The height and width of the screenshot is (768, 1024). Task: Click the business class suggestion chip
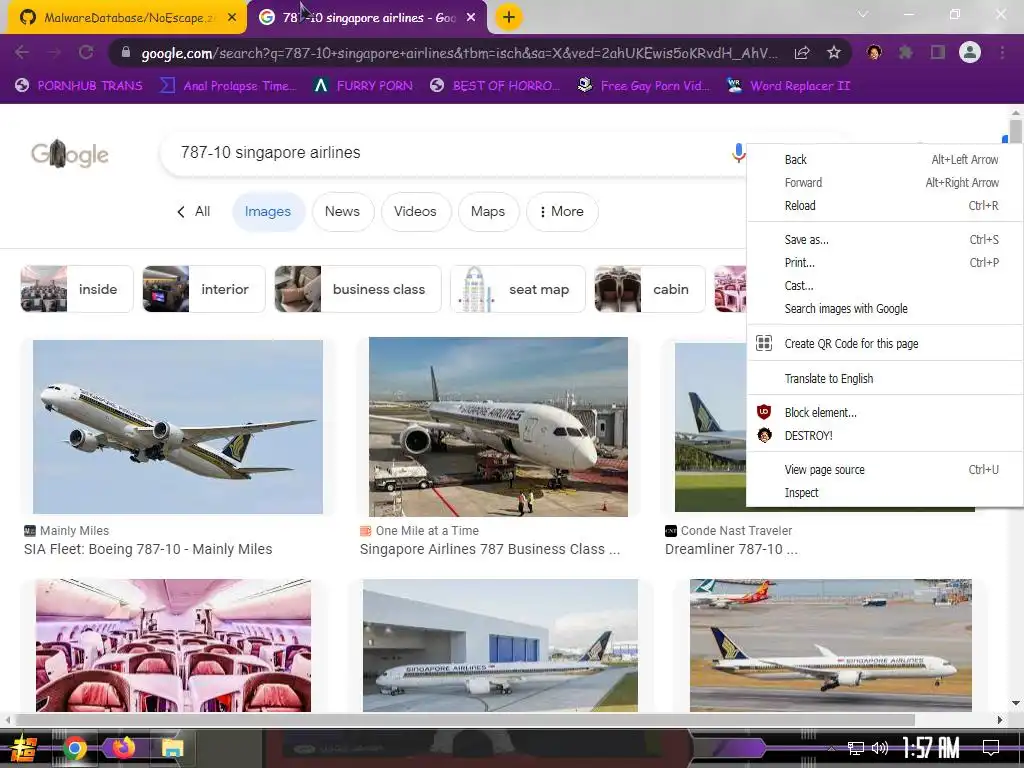click(x=358, y=289)
